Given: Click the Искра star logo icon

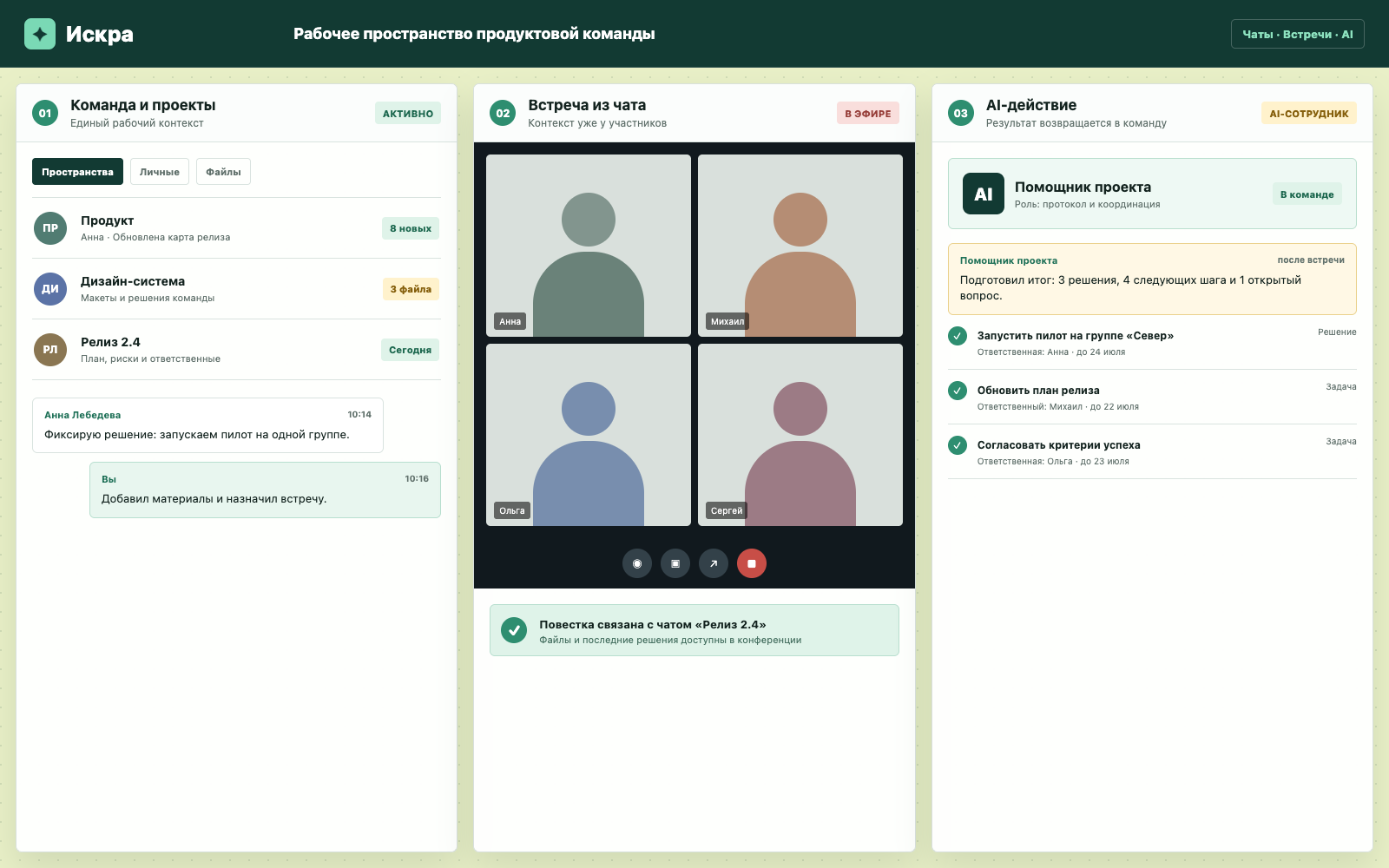Looking at the screenshot, I should tap(40, 34).
